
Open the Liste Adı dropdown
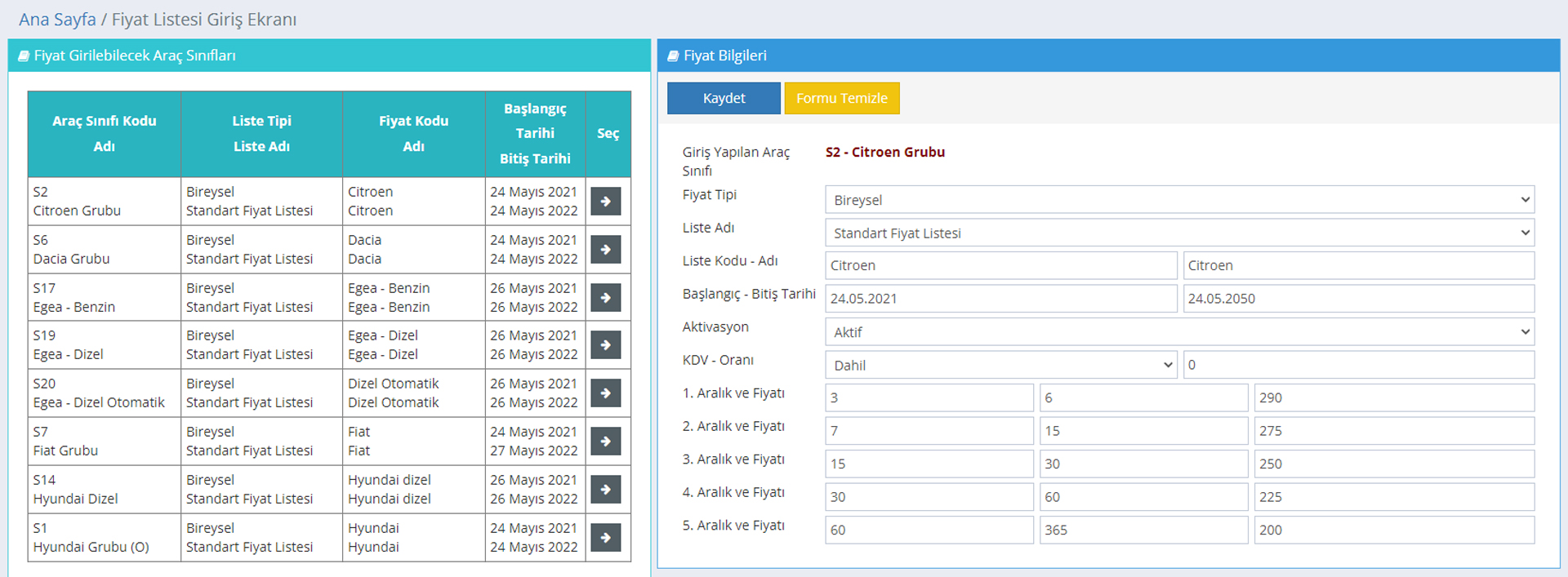tap(1179, 233)
